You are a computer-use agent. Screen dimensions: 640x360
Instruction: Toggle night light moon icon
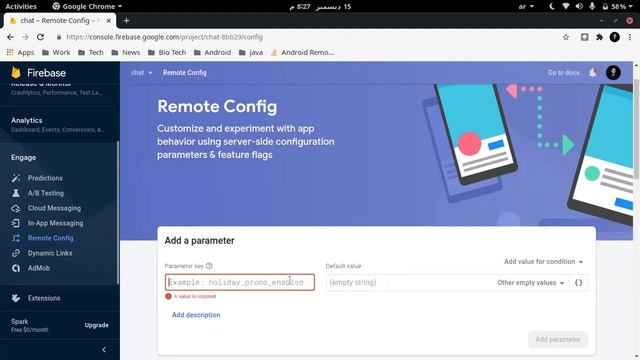coord(551,7)
